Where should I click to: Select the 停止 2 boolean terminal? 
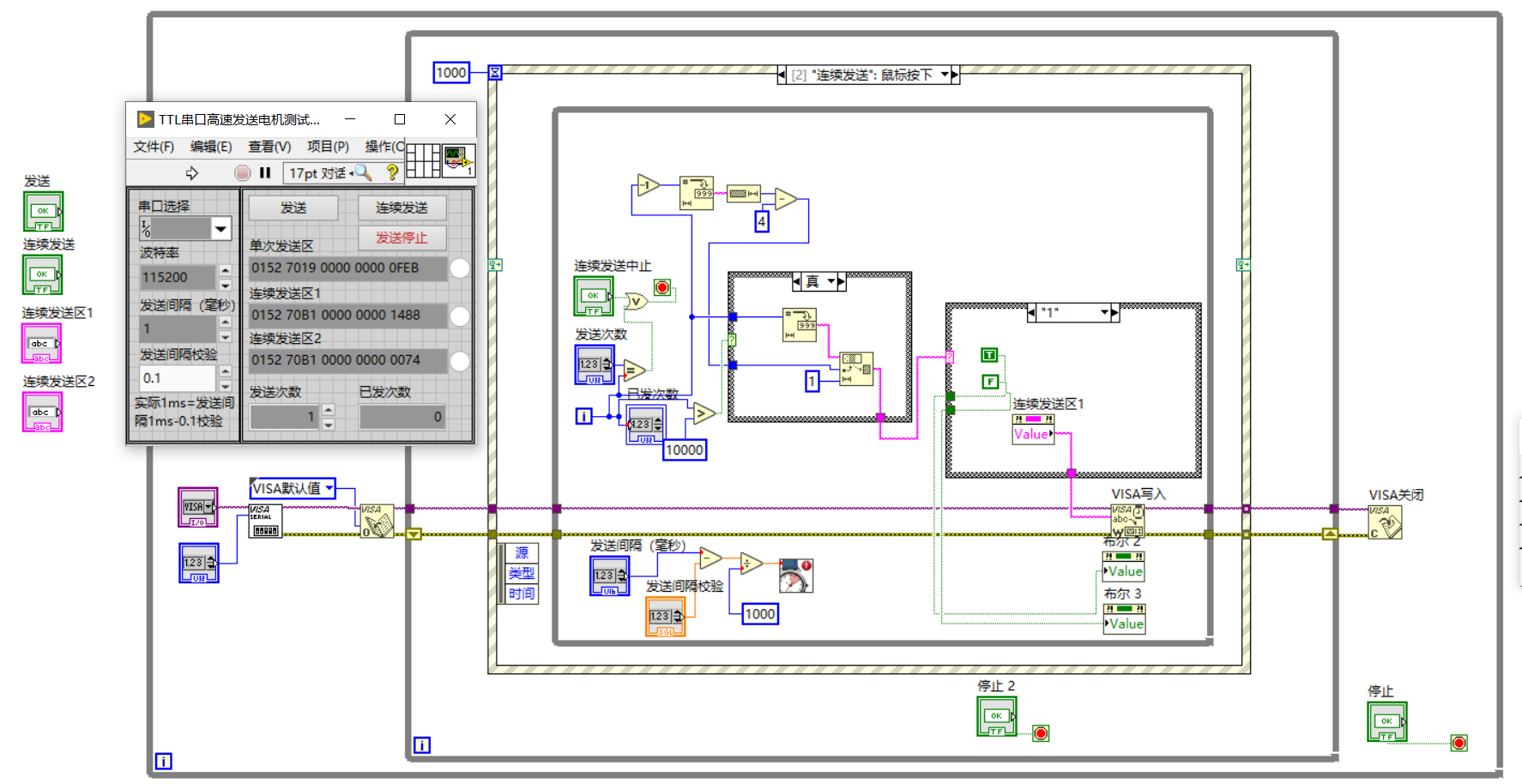tap(996, 716)
